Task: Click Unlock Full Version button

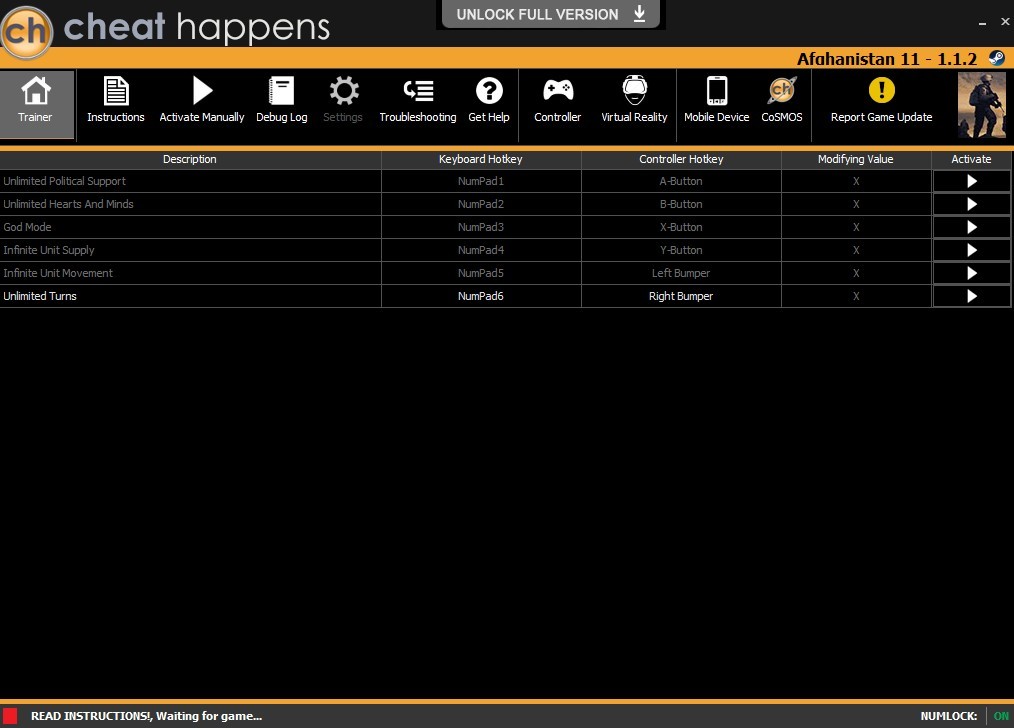Action: tap(551, 14)
